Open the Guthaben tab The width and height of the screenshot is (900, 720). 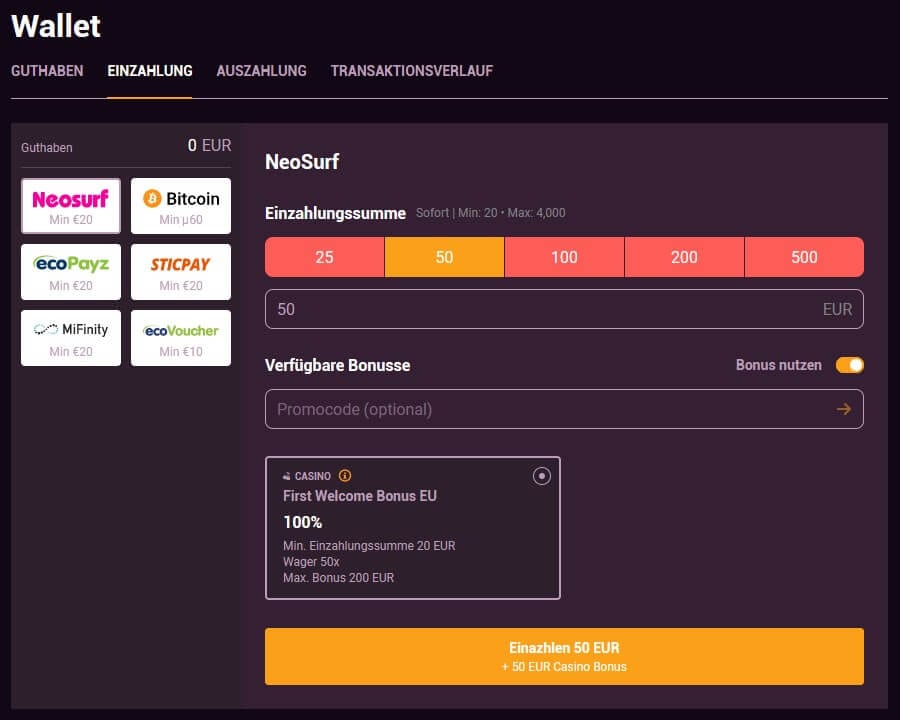pyautogui.click(x=47, y=71)
